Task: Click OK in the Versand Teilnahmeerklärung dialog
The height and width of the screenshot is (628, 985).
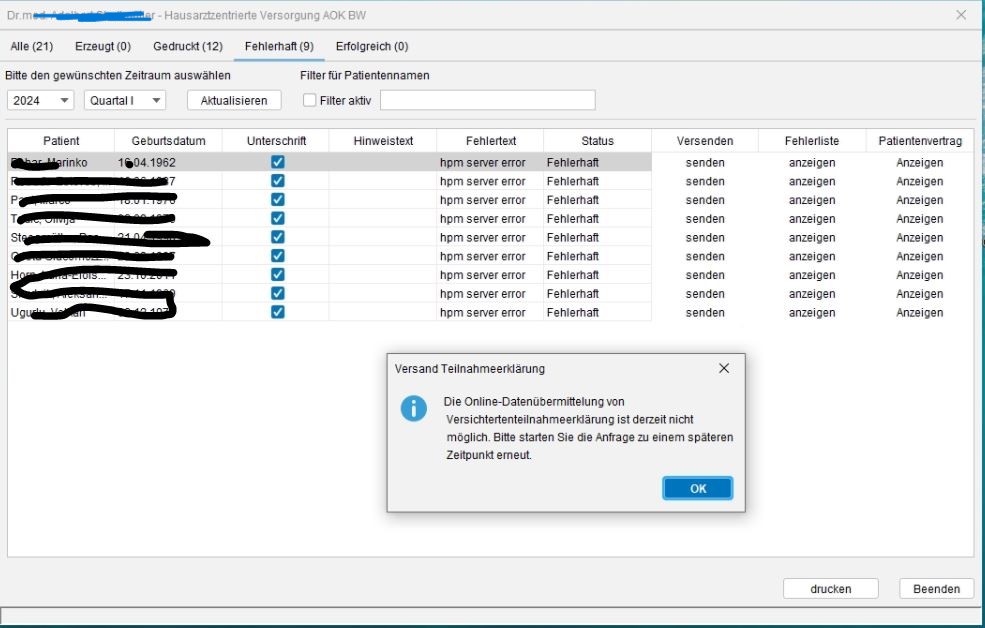Action: tap(697, 488)
